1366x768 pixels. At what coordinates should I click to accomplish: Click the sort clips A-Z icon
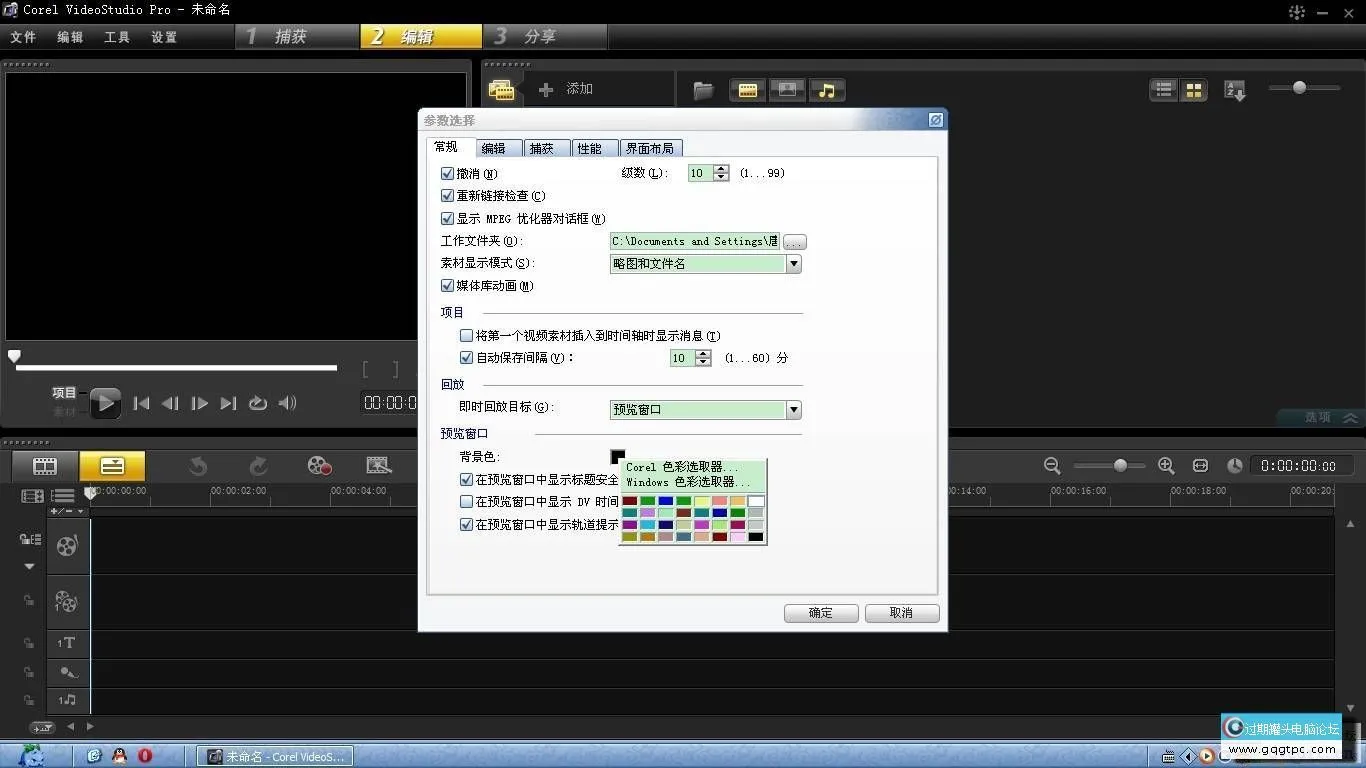pyautogui.click(x=1235, y=90)
